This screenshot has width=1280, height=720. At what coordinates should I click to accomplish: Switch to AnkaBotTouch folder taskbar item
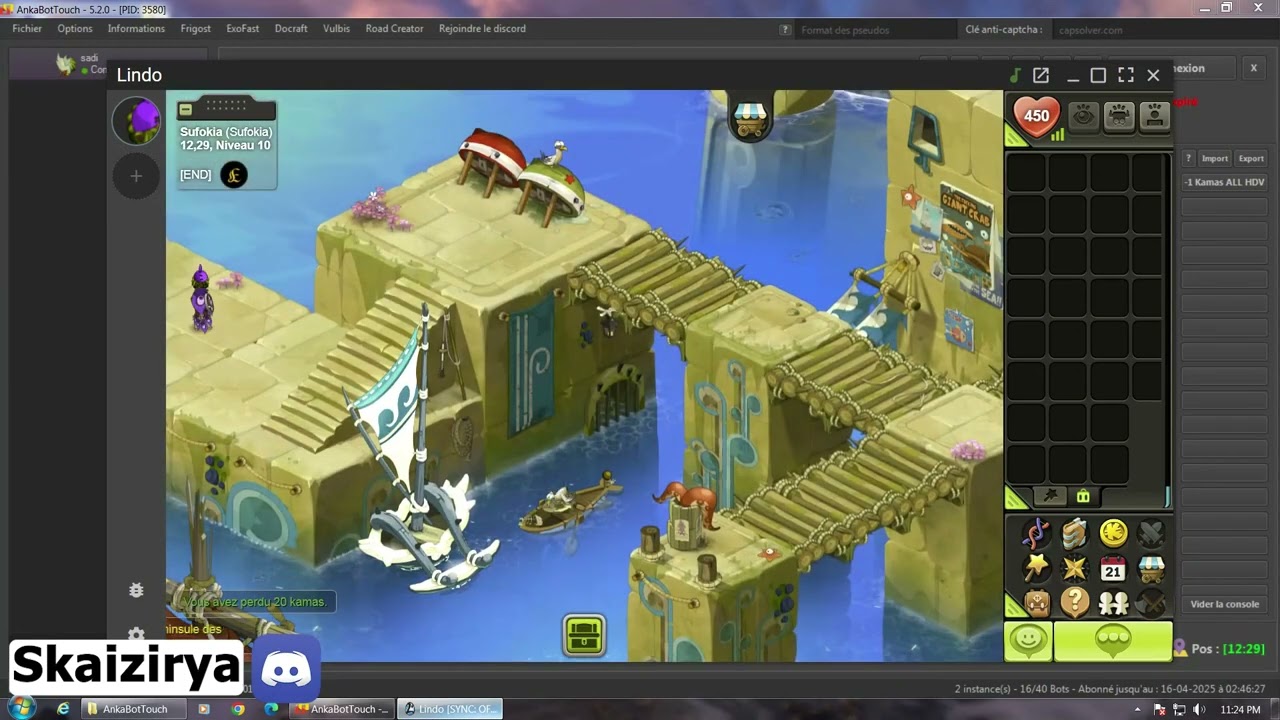[x=132, y=709]
